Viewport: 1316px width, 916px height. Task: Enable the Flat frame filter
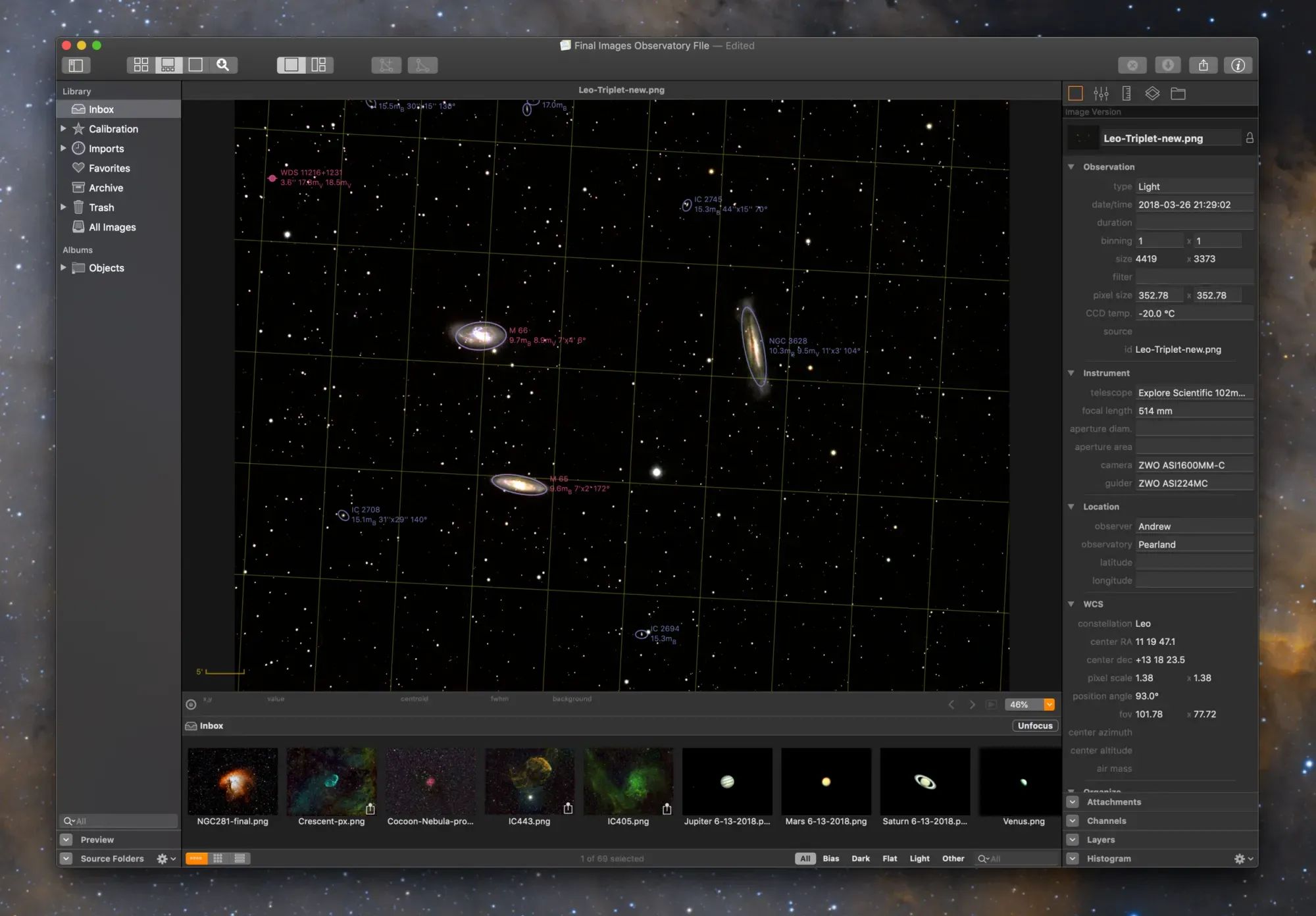coord(890,858)
